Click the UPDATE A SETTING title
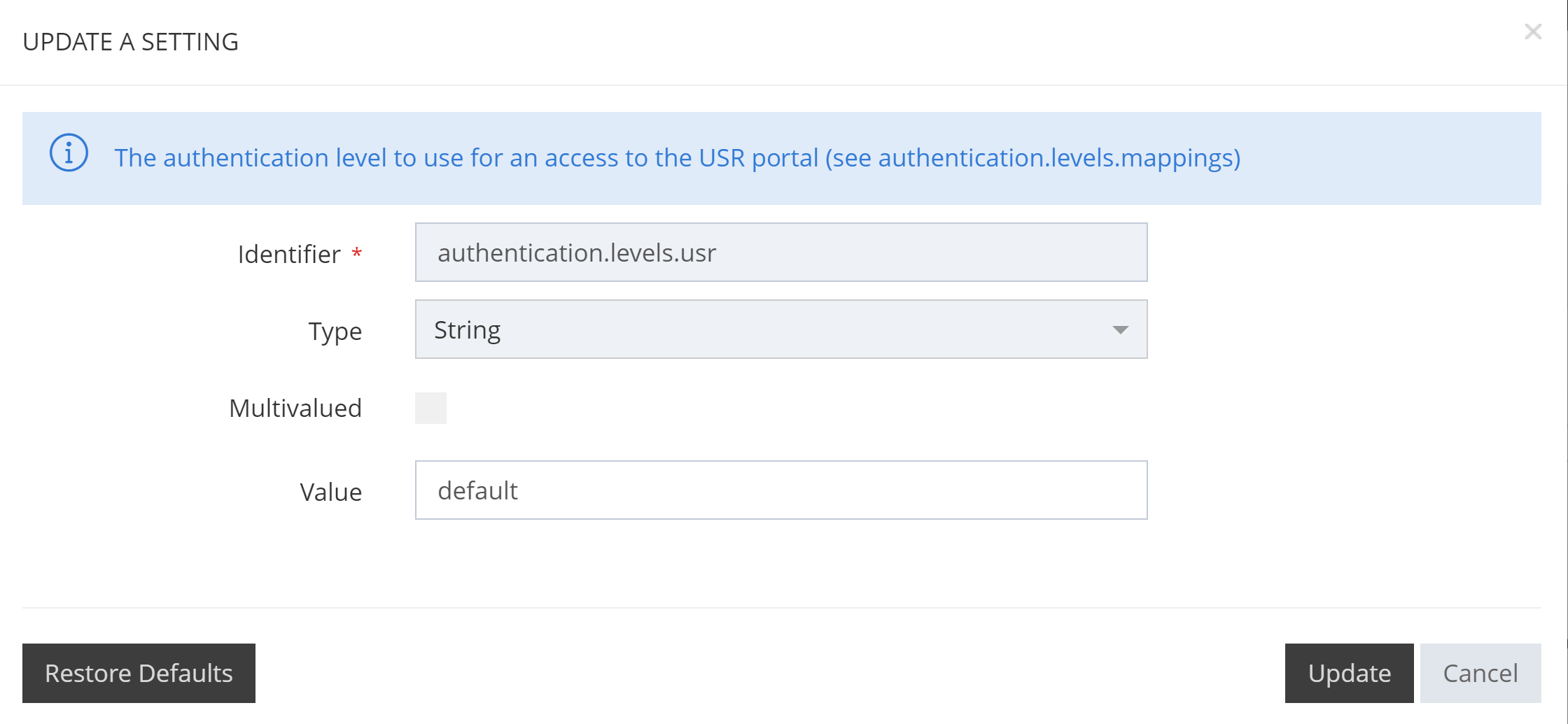 pos(131,42)
